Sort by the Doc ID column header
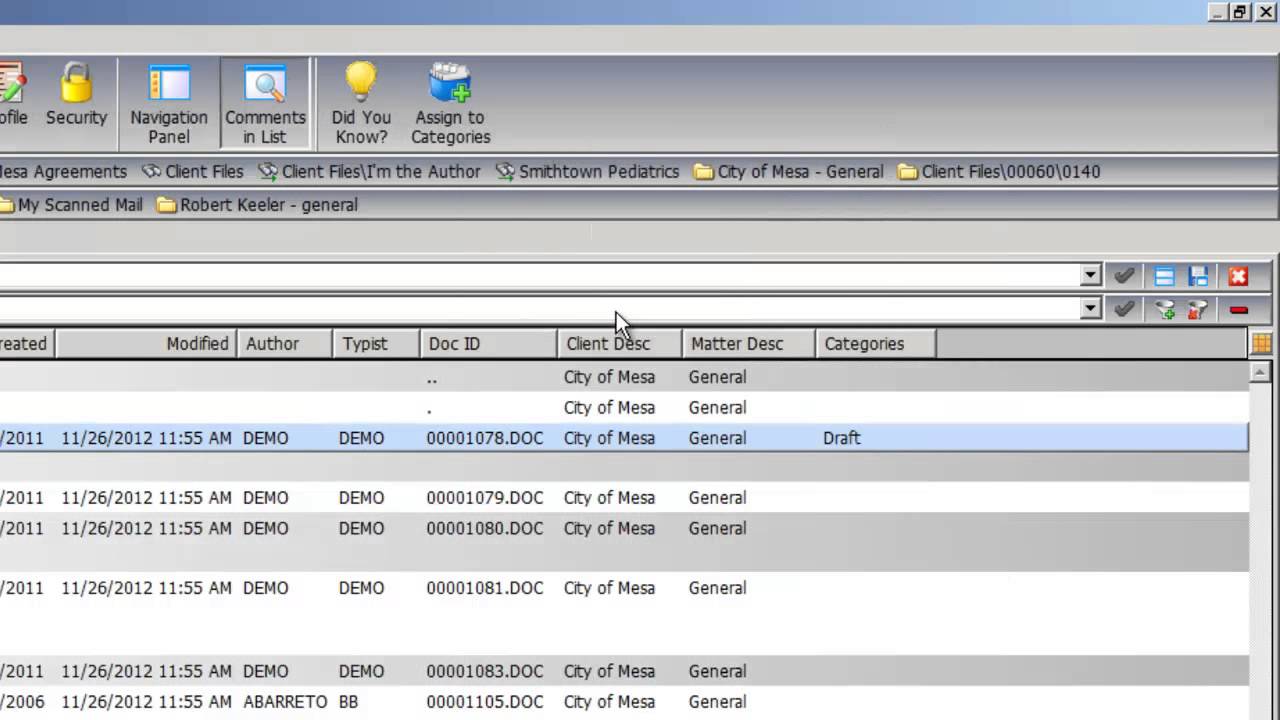This screenshot has width=1280, height=720. pyautogui.click(x=486, y=344)
